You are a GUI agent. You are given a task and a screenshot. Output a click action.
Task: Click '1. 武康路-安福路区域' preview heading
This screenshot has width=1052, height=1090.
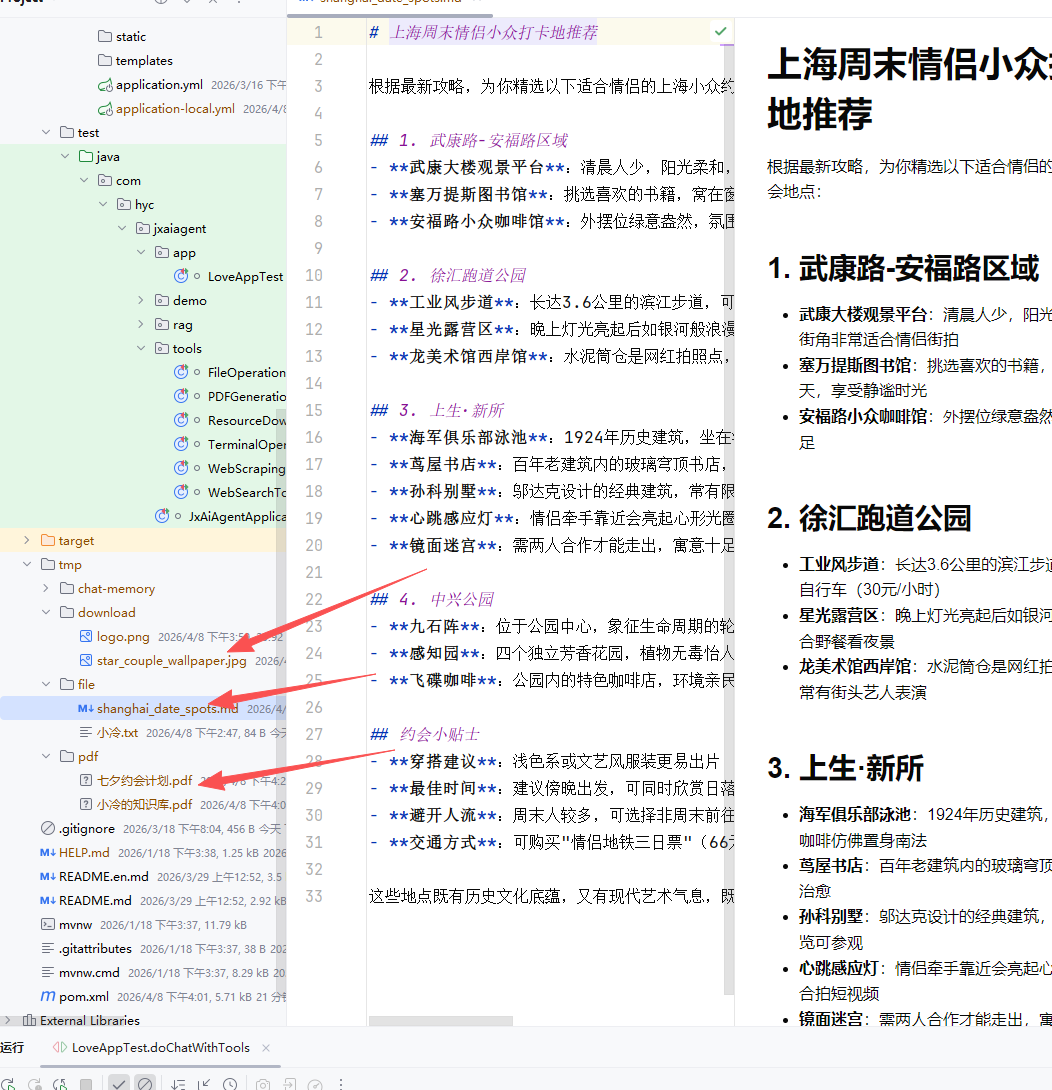[903, 268]
